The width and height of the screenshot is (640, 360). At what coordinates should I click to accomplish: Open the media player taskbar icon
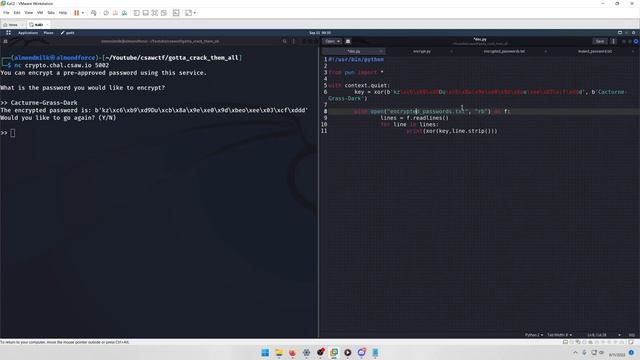point(348,352)
